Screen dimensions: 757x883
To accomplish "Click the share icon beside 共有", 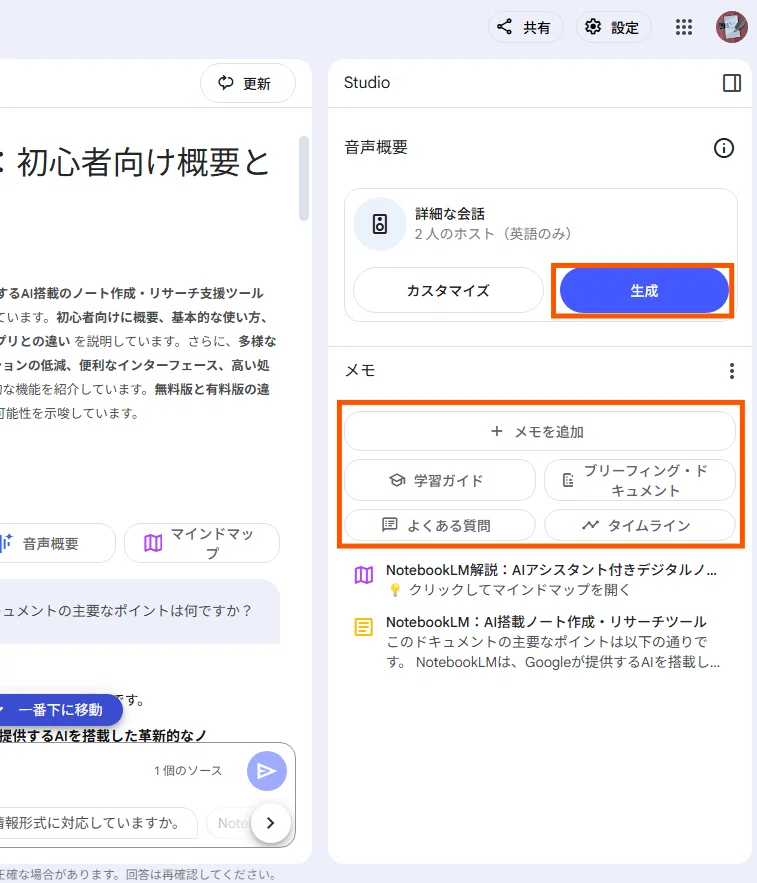I will pyautogui.click(x=504, y=26).
